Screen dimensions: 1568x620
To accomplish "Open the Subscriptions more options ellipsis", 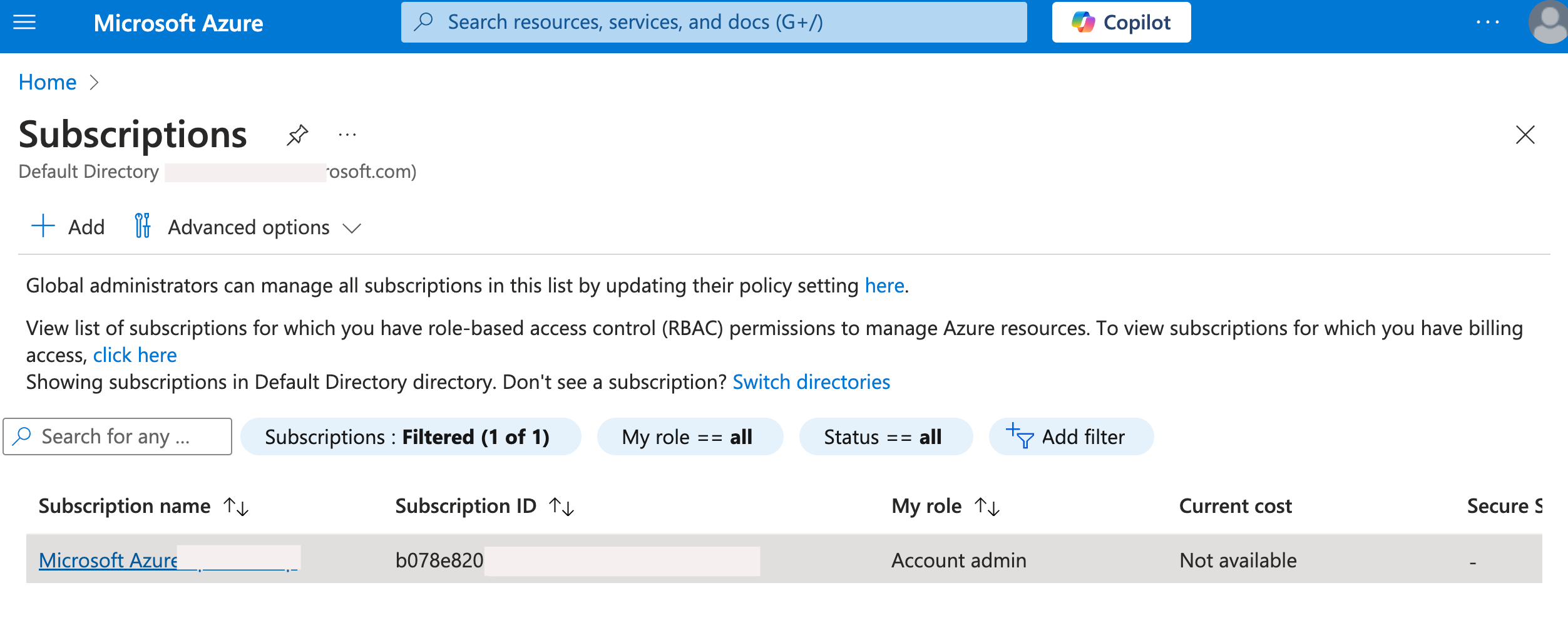I will 347,135.
